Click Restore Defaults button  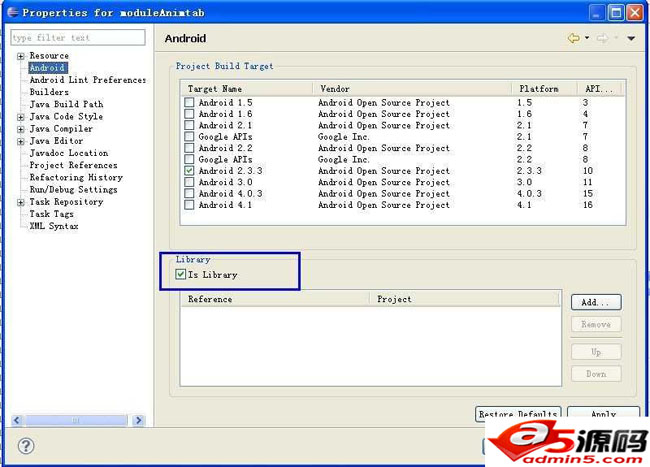pyautogui.click(x=518, y=414)
